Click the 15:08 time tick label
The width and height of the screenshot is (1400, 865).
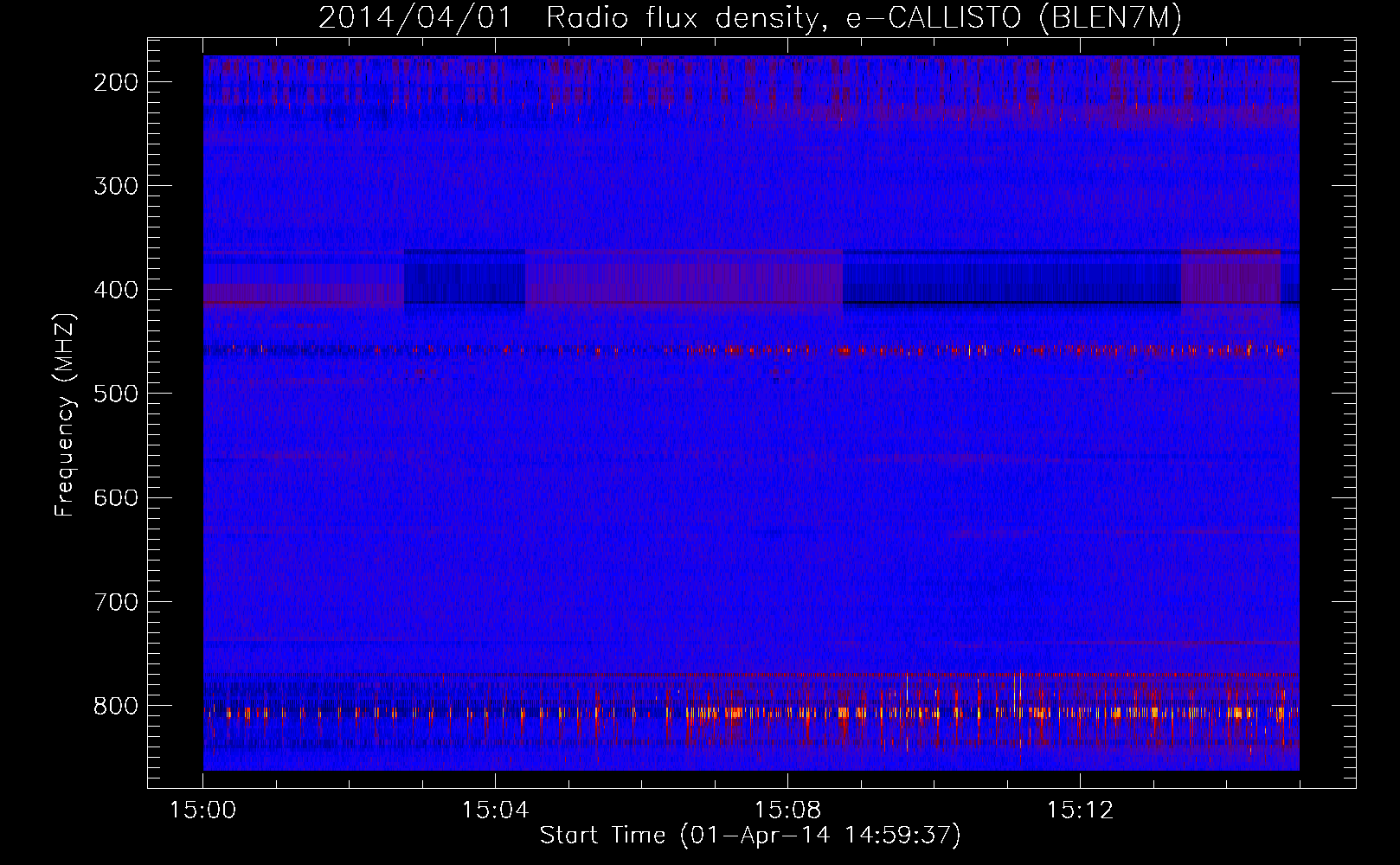[x=787, y=811]
